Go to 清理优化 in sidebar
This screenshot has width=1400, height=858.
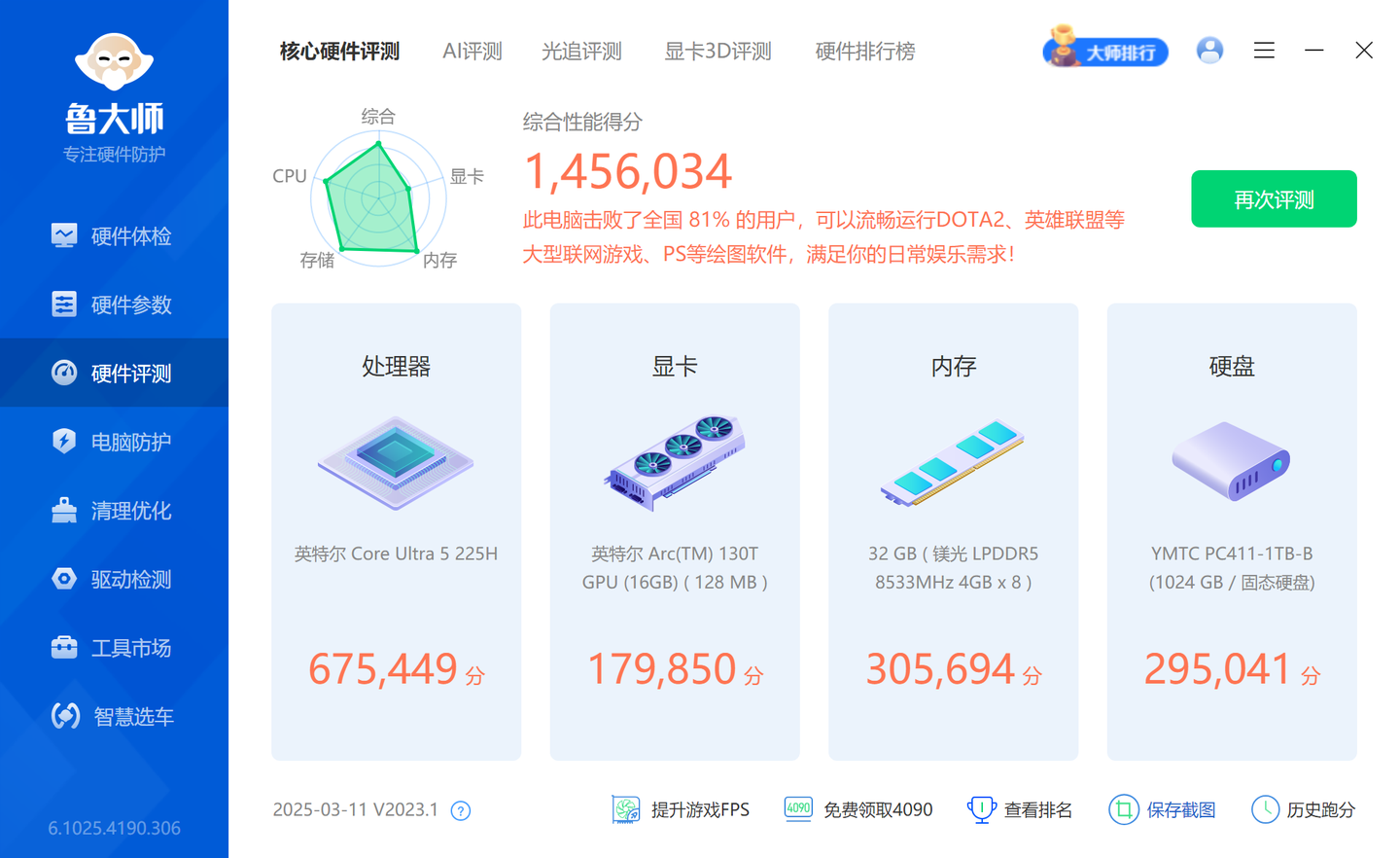[114, 511]
